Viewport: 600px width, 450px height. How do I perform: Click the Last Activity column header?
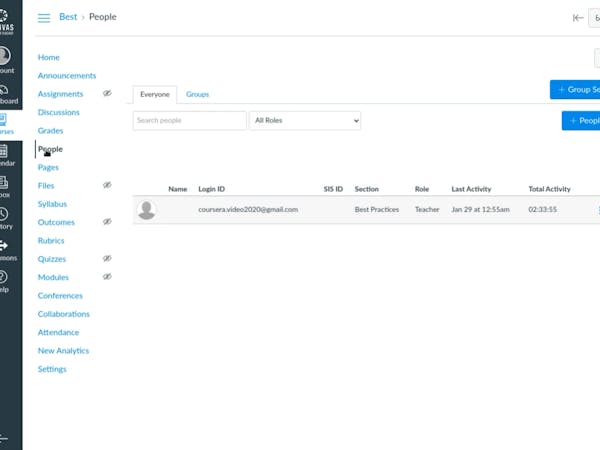(x=471, y=189)
